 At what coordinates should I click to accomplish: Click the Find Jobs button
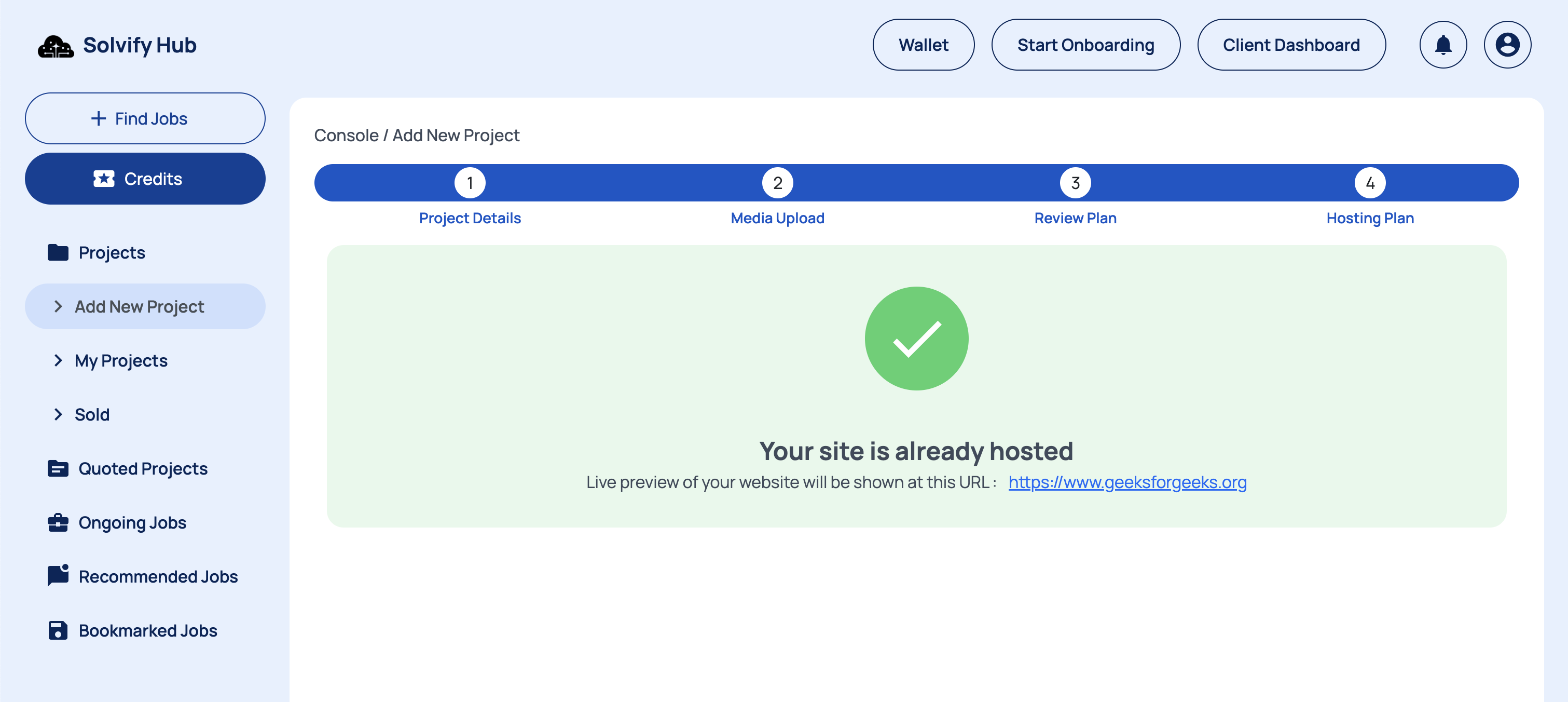coord(145,118)
